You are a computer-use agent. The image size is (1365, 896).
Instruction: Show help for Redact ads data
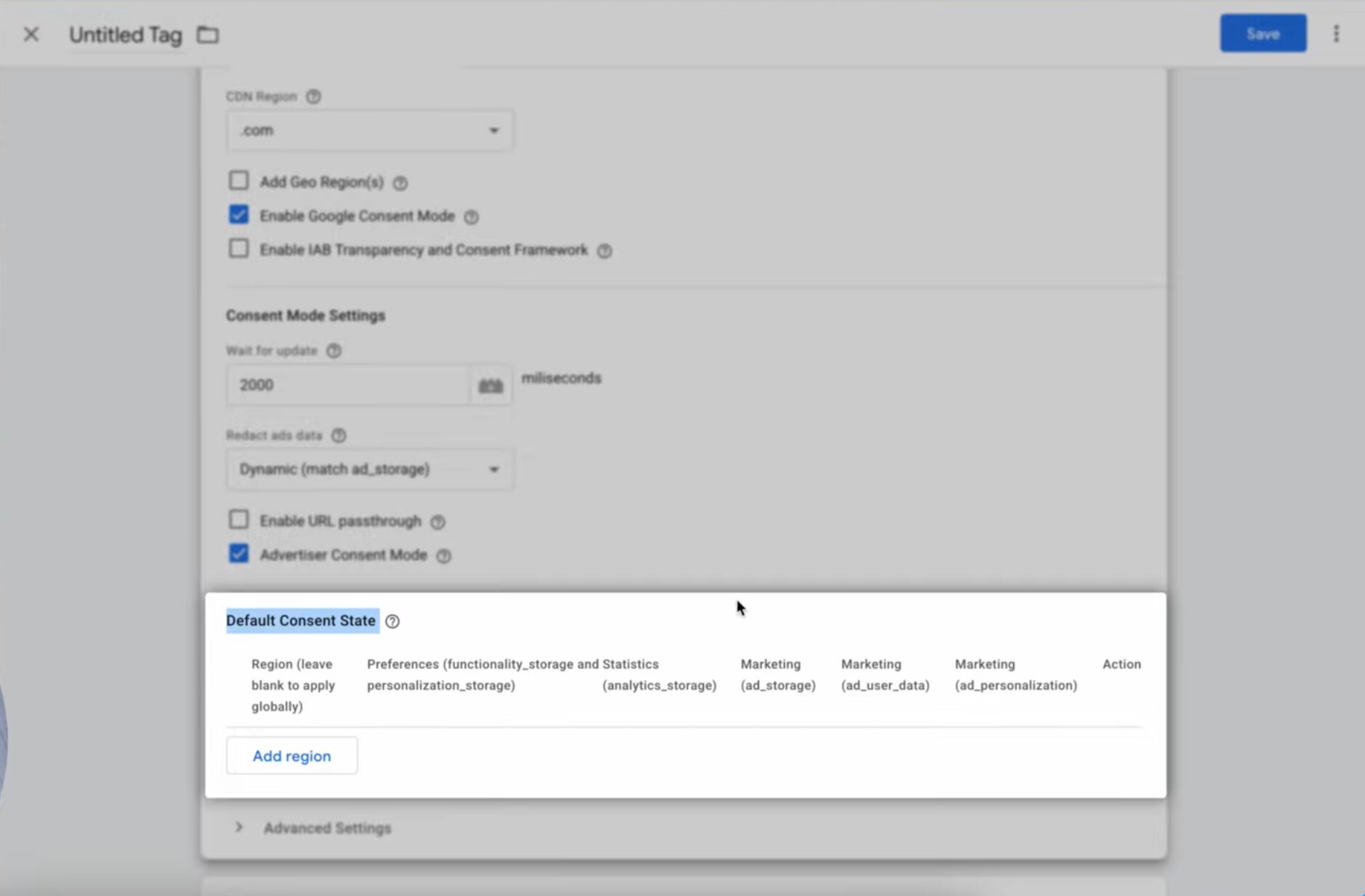point(339,435)
